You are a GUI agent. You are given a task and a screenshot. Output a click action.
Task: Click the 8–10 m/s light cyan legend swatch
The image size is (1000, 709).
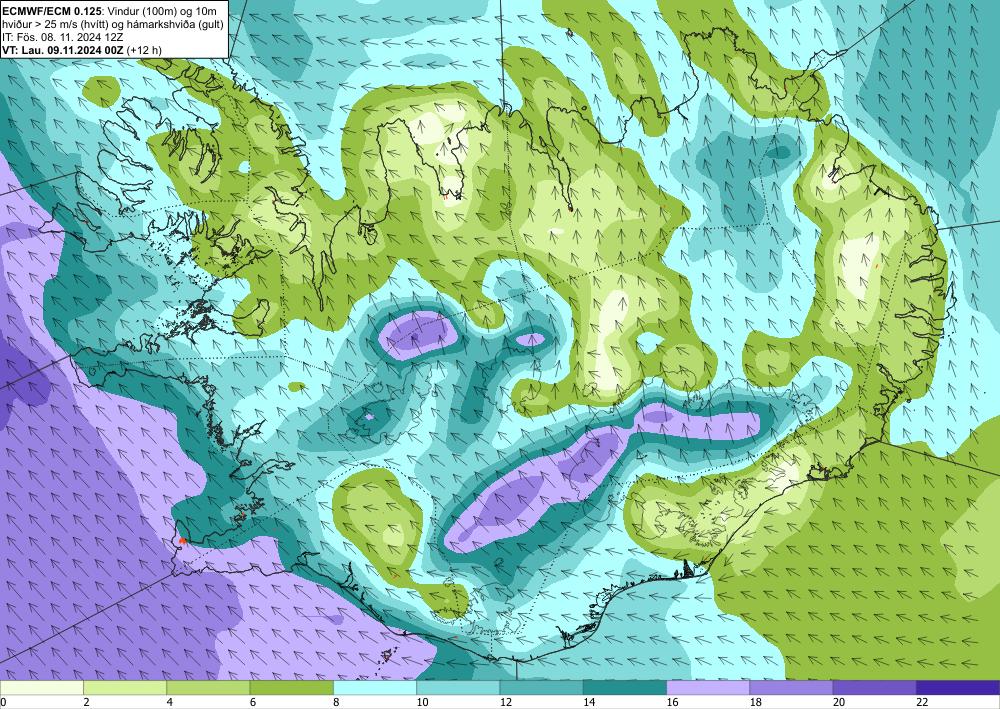(x=375, y=688)
